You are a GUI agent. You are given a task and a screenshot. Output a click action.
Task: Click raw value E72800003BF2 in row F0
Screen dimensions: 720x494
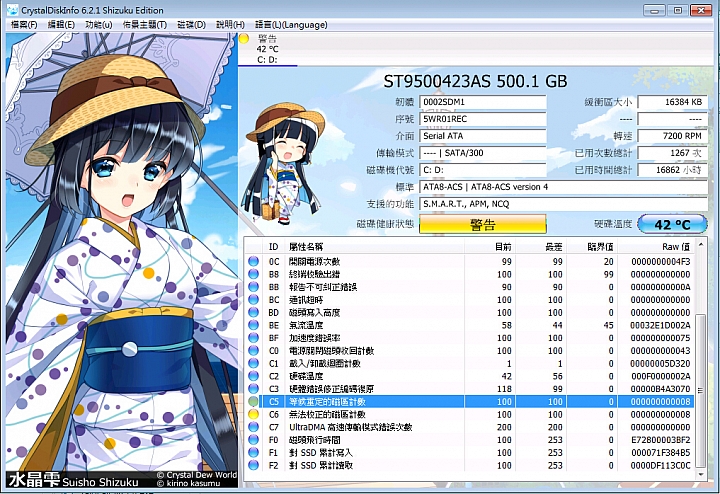(x=660, y=439)
